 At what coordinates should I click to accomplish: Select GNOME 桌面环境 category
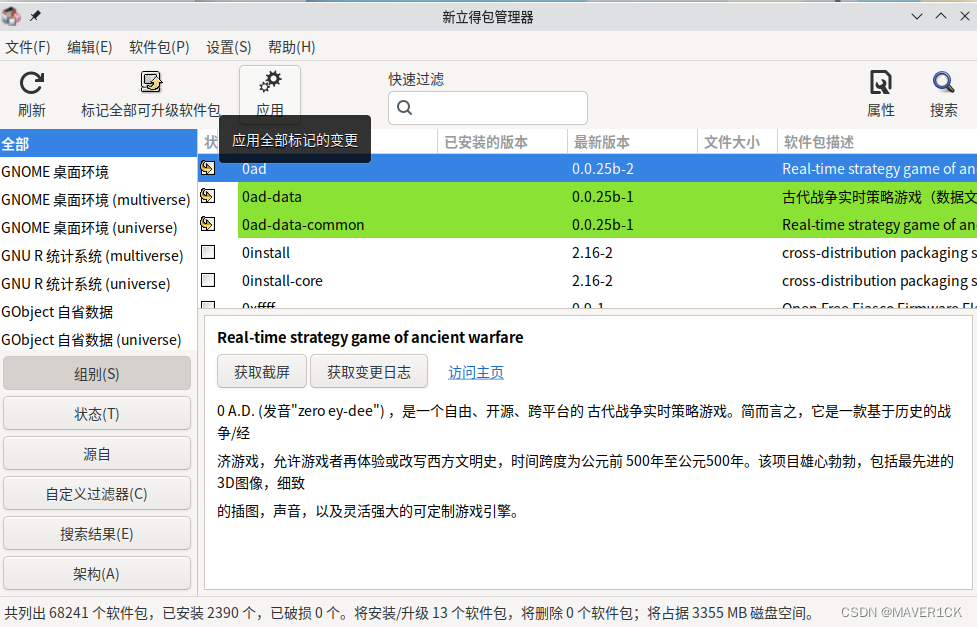point(98,171)
